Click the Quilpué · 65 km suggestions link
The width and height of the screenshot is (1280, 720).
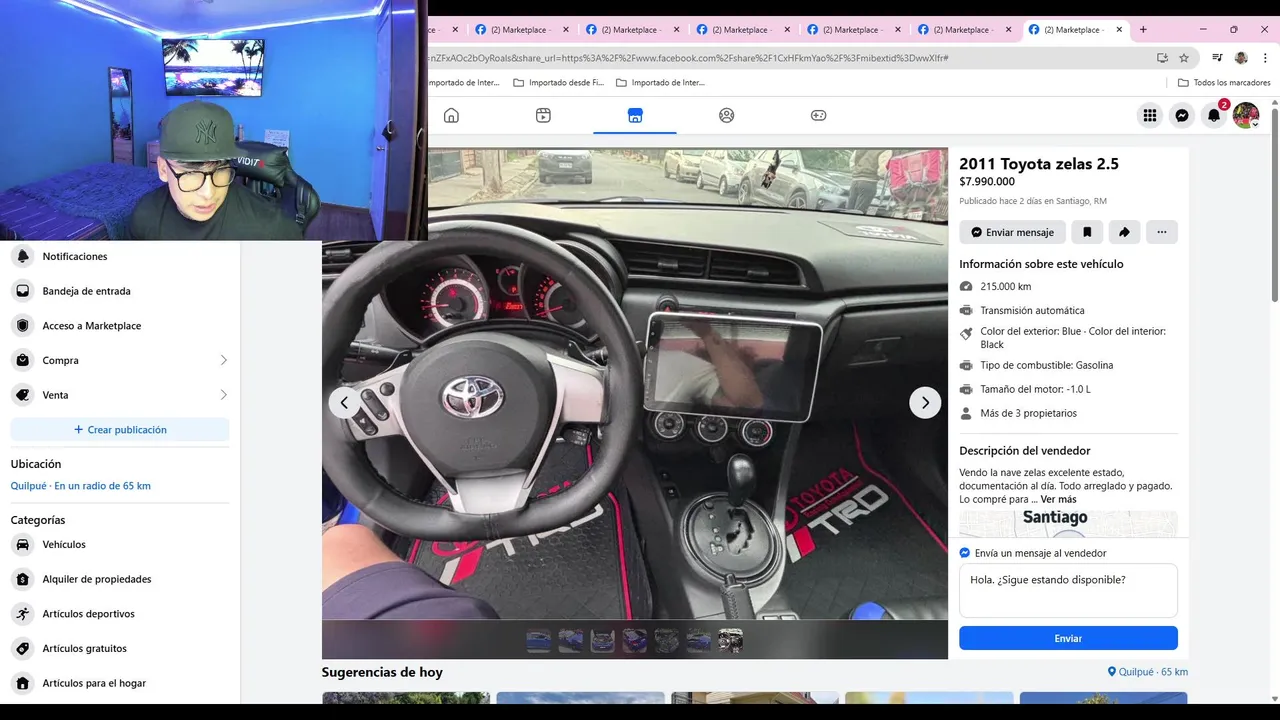pos(1148,672)
